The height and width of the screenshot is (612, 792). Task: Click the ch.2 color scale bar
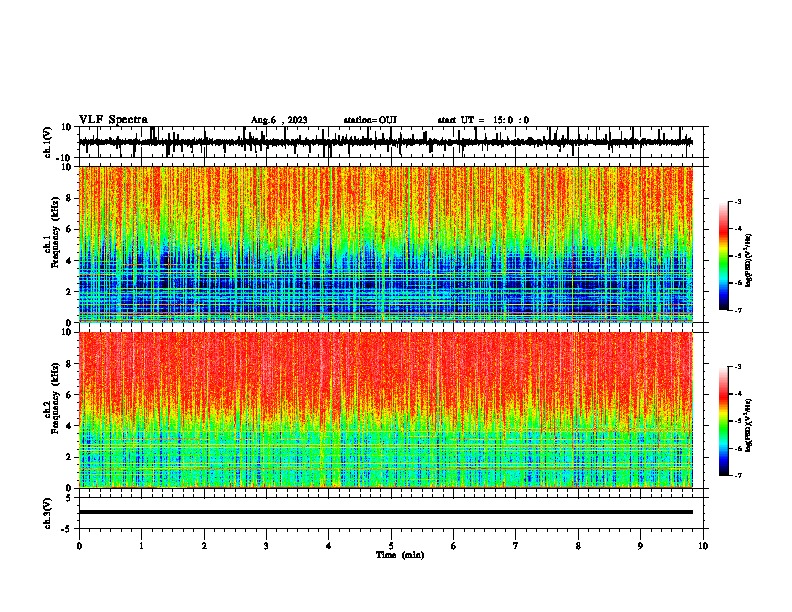(724, 421)
